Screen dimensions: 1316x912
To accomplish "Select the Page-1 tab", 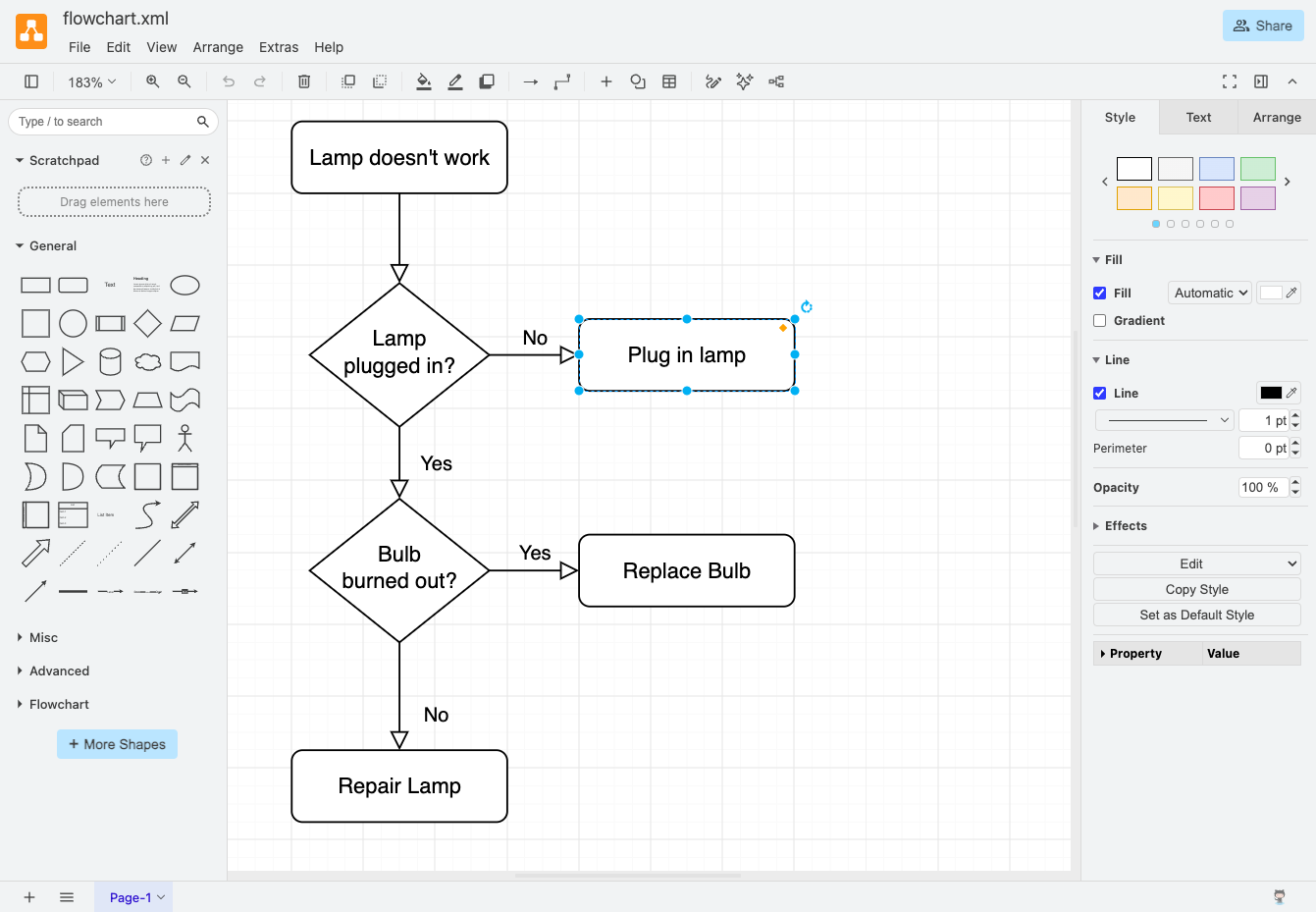I will (133, 896).
